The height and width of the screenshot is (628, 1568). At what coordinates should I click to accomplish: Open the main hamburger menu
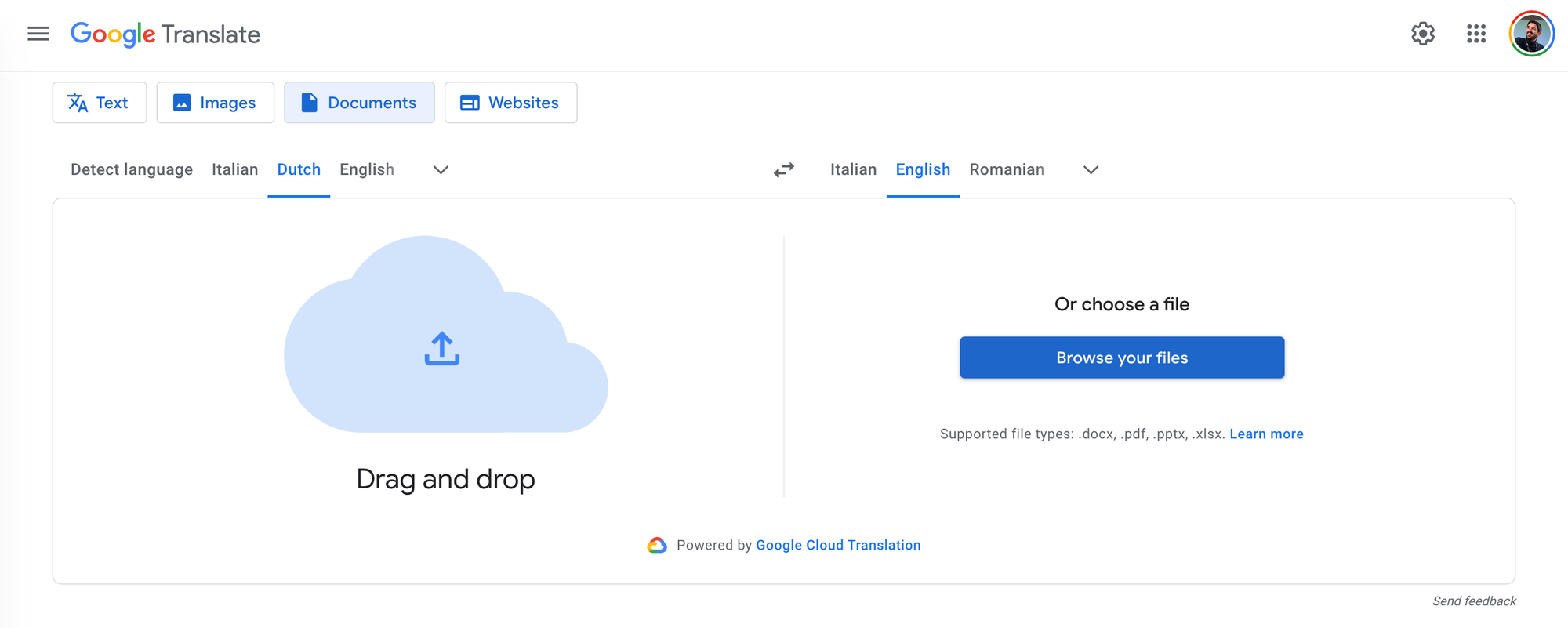pyautogui.click(x=38, y=34)
